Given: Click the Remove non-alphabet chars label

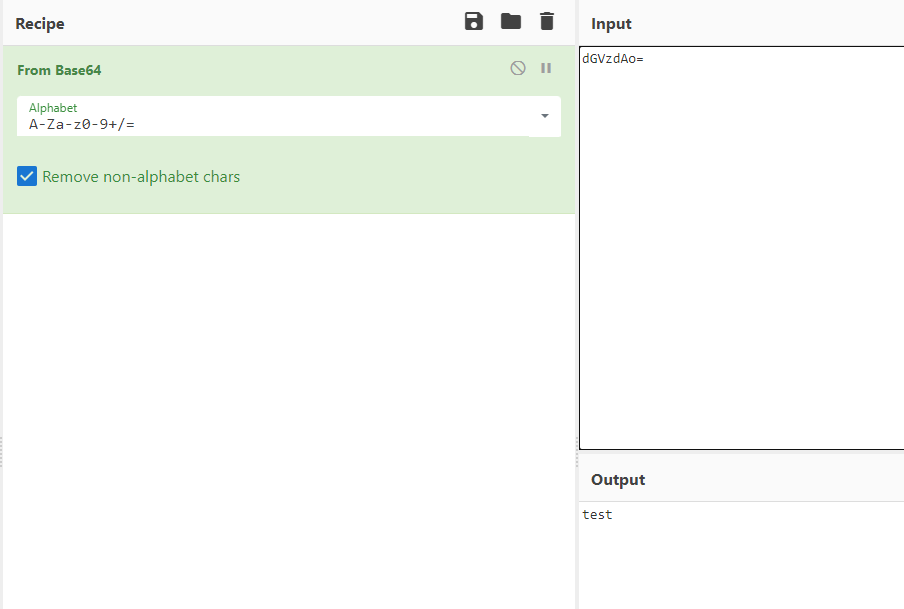Looking at the screenshot, I should pyautogui.click(x=141, y=176).
